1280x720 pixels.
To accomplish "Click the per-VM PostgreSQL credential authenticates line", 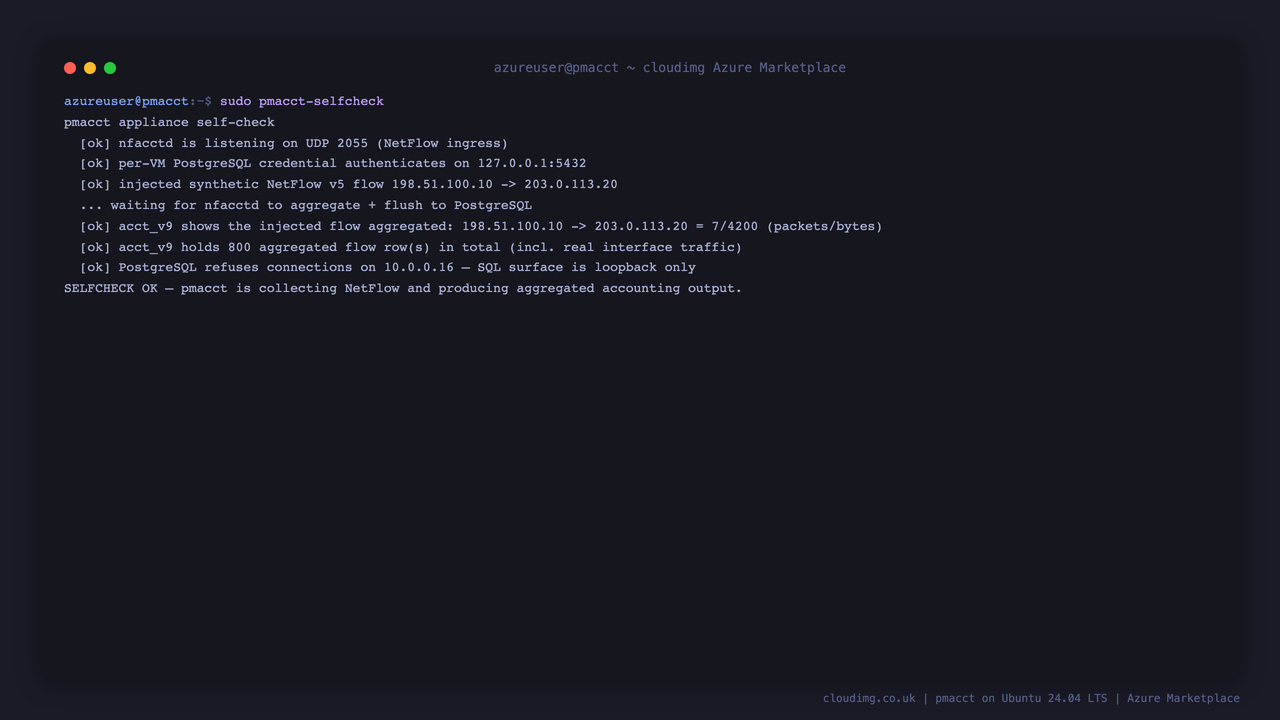I will tap(333, 163).
